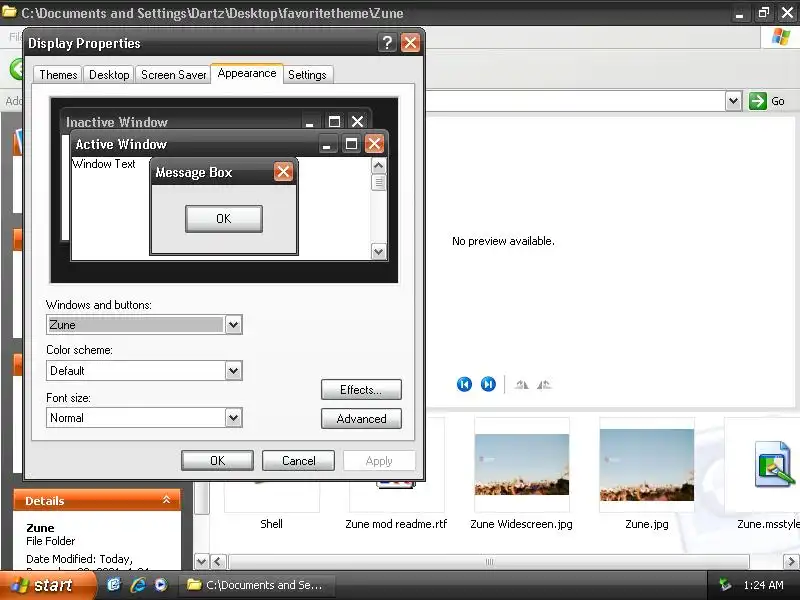
Task: Cancel the Display Properties dialog
Action: [298, 461]
